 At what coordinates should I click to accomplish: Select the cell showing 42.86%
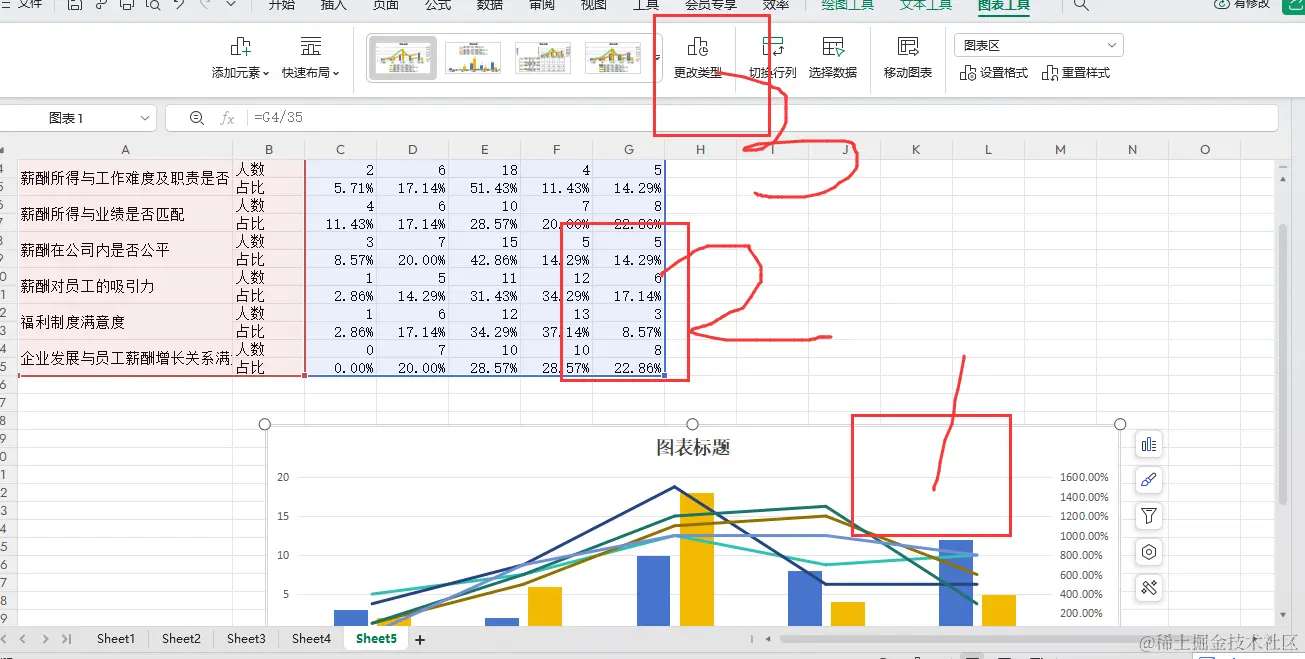(x=485, y=259)
